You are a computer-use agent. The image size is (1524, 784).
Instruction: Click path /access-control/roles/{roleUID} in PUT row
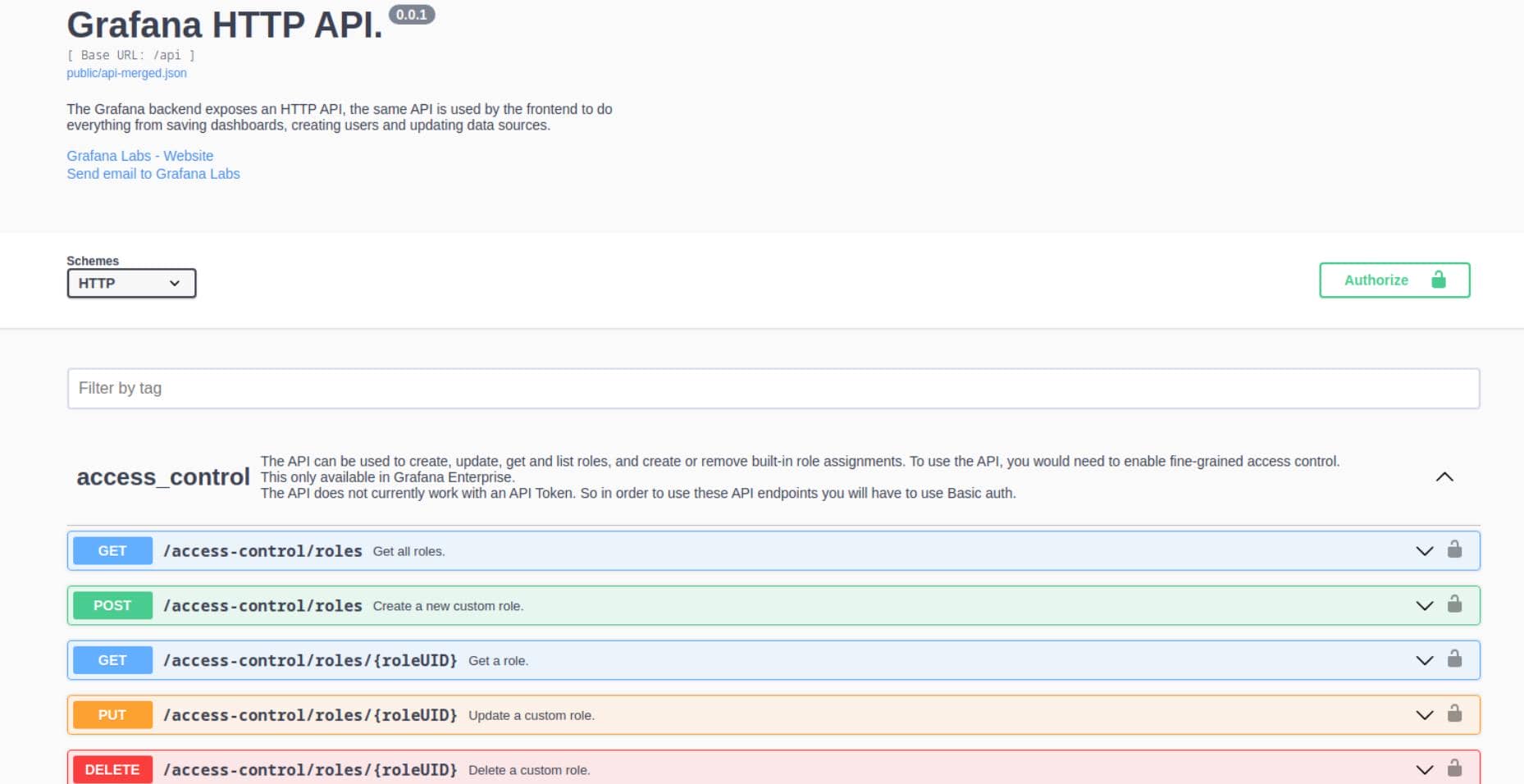coord(310,715)
